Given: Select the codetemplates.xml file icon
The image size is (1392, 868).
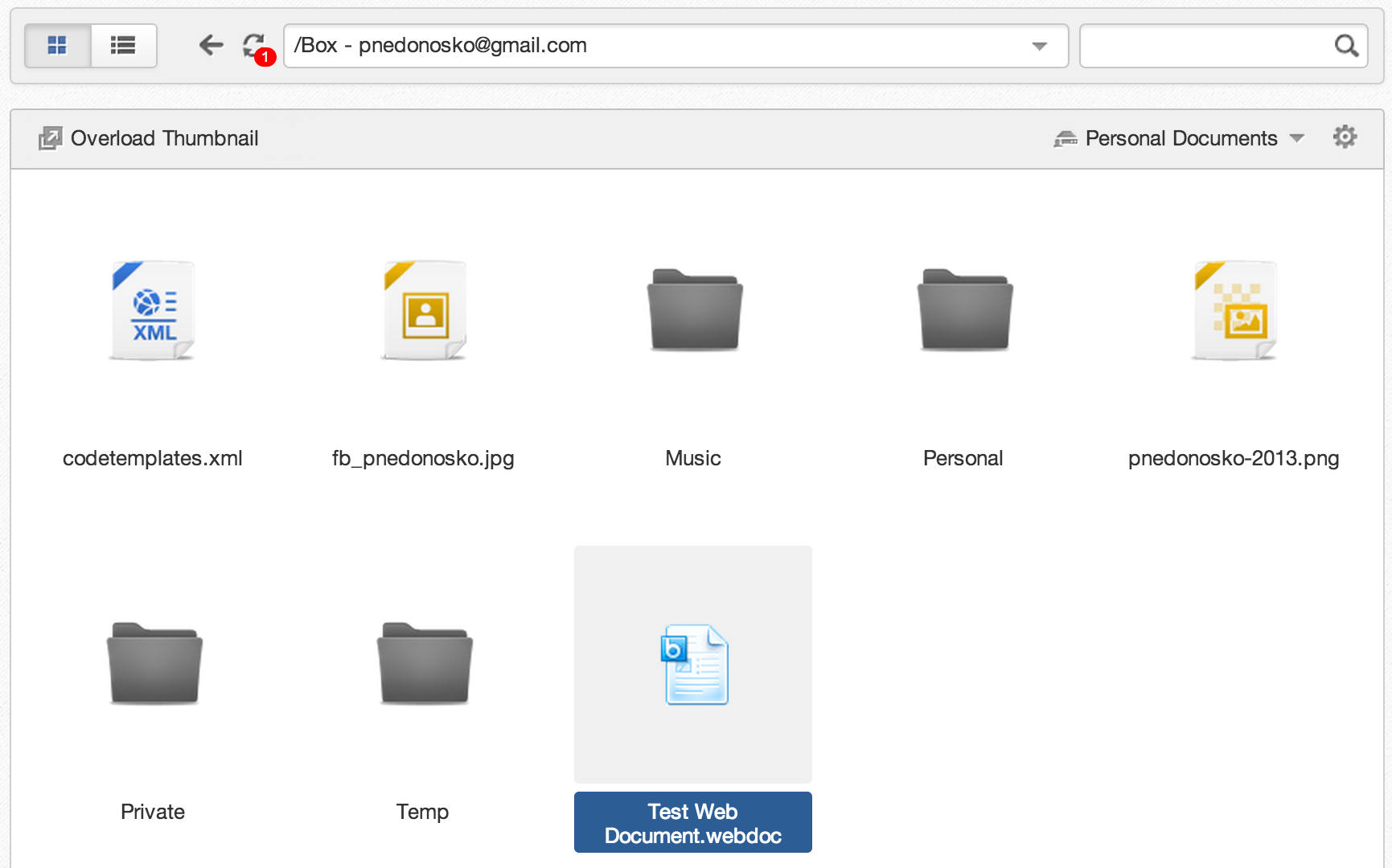Looking at the screenshot, I should coord(153,310).
